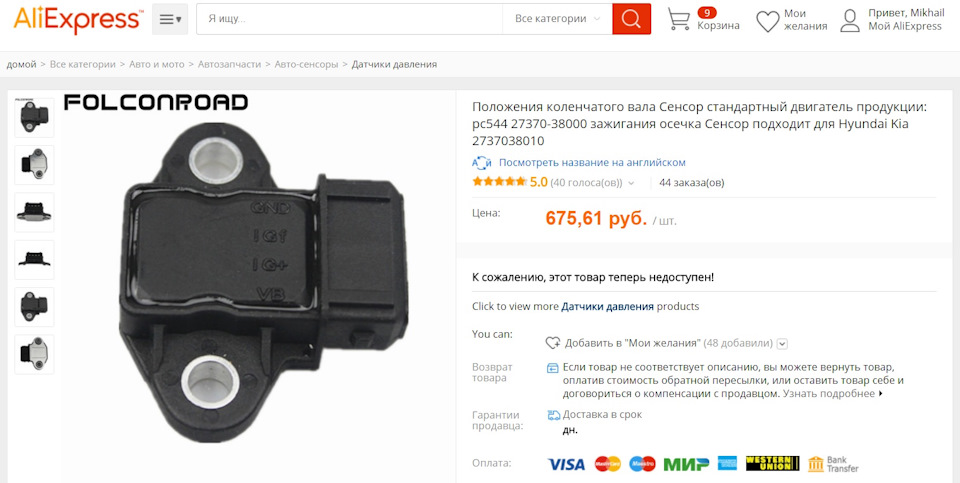Expand the rating votes breakdown arrow
This screenshot has width=960, height=483.
click(632, 182)
